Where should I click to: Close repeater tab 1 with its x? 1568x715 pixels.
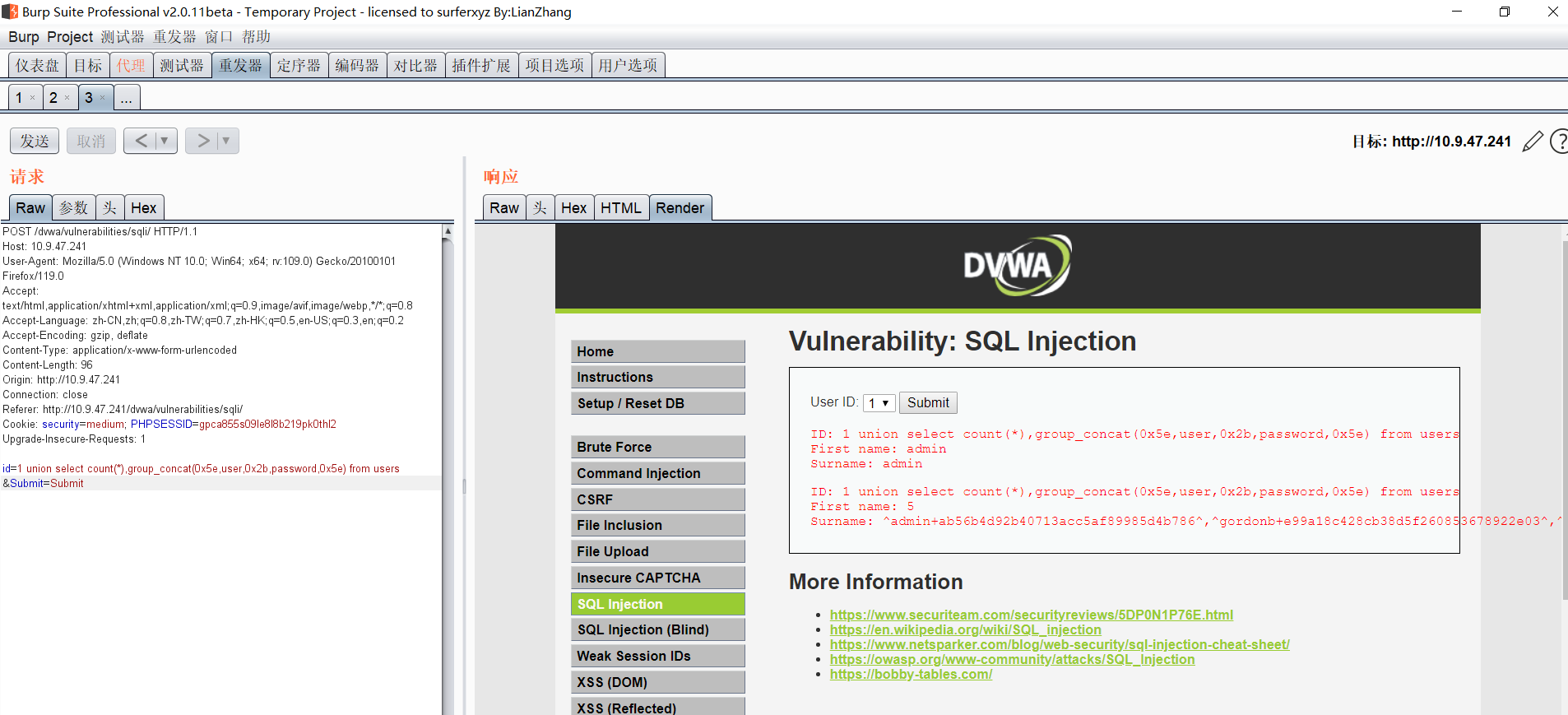click(x=32, y=98)
